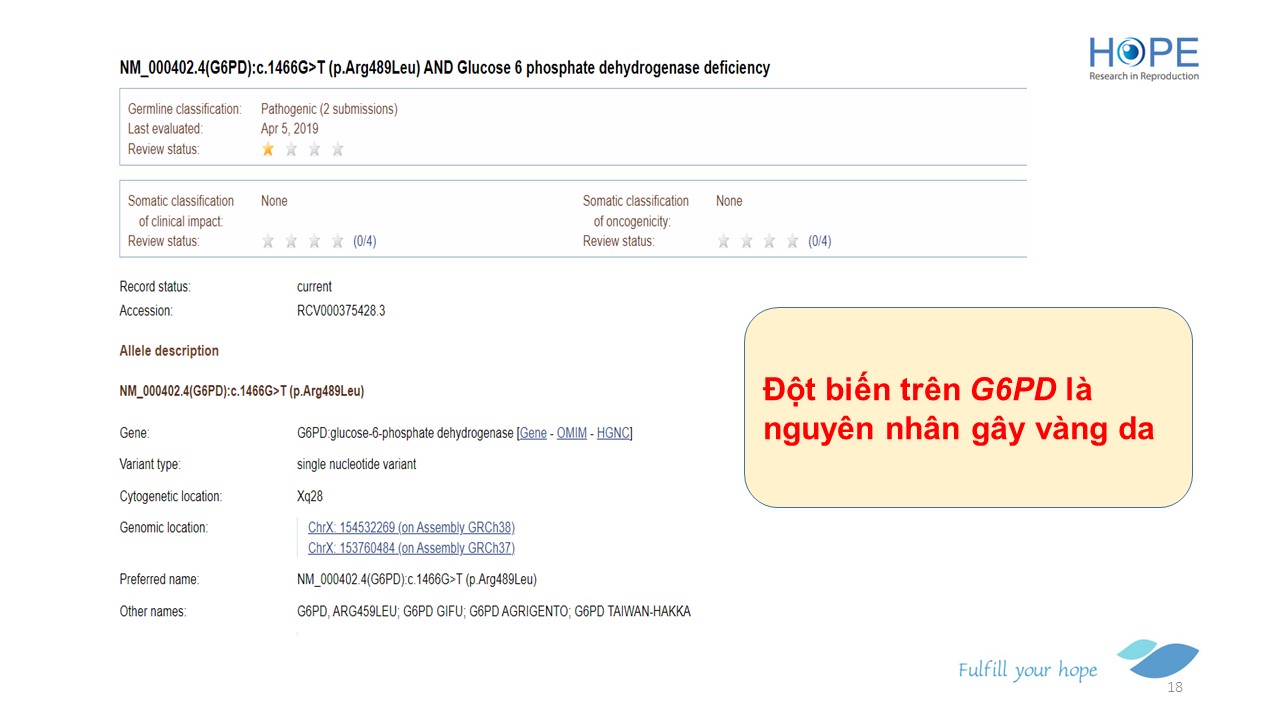Viewport: 1280px width, 720px height.
Task: Click the yellow box about G6PD mutation
Action: 967,407
